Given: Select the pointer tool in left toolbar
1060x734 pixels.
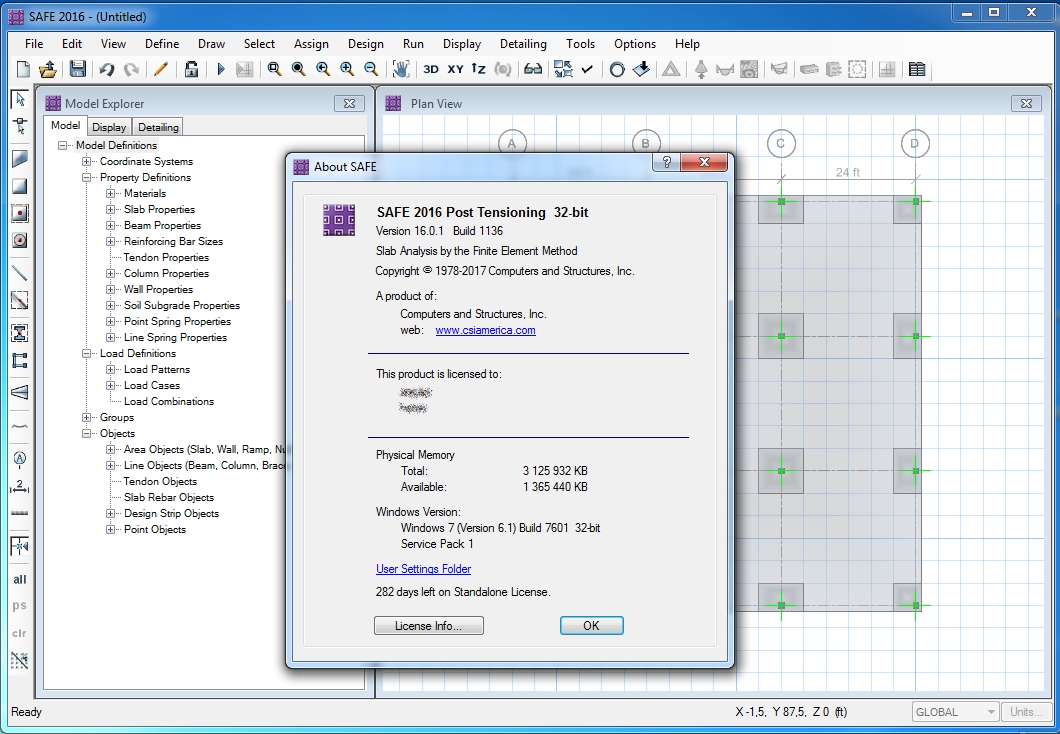Looking at the screenshot, I should point(20,99).
